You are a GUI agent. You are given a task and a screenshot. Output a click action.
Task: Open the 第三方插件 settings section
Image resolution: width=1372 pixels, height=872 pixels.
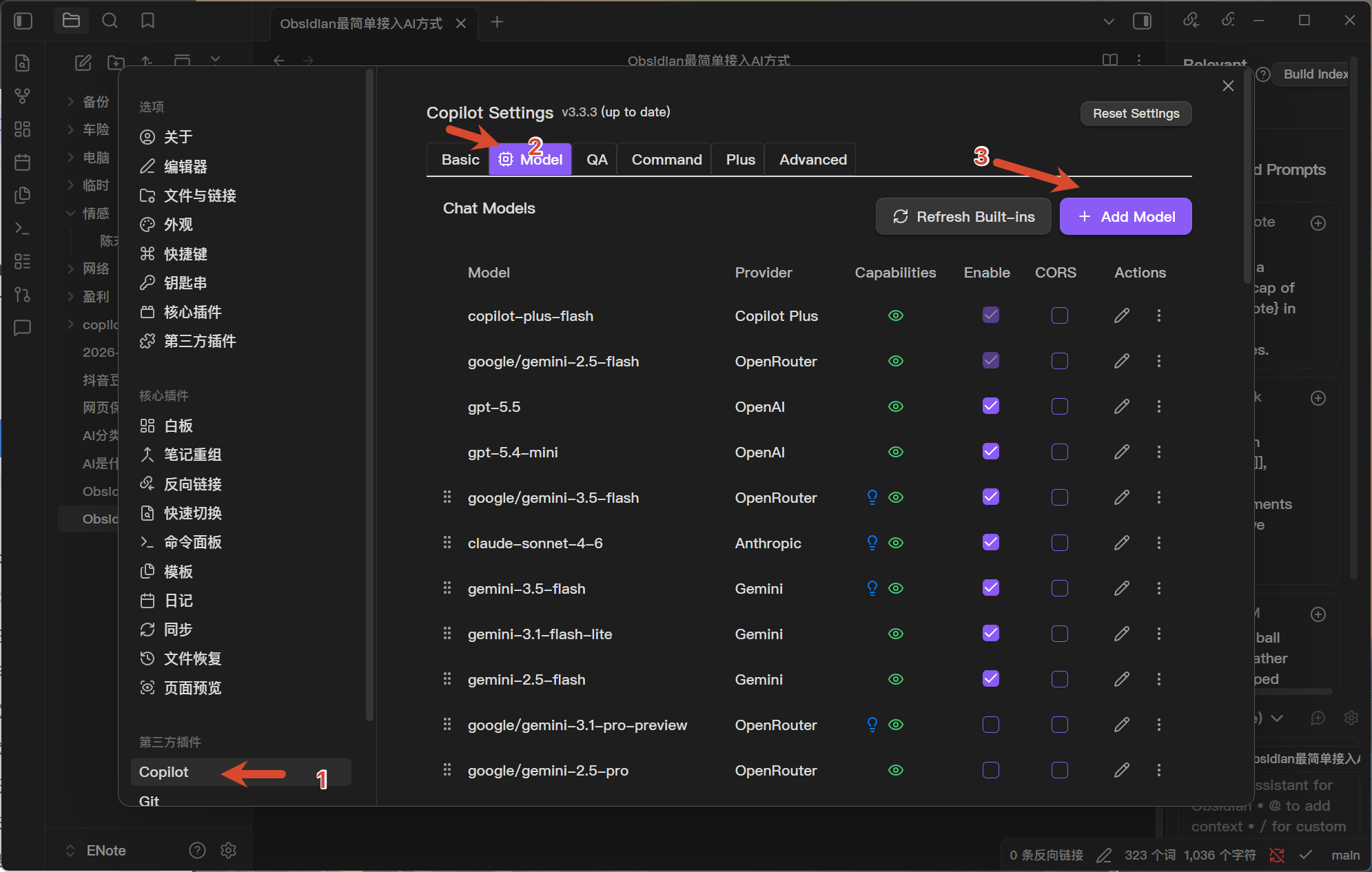point(188,341)
